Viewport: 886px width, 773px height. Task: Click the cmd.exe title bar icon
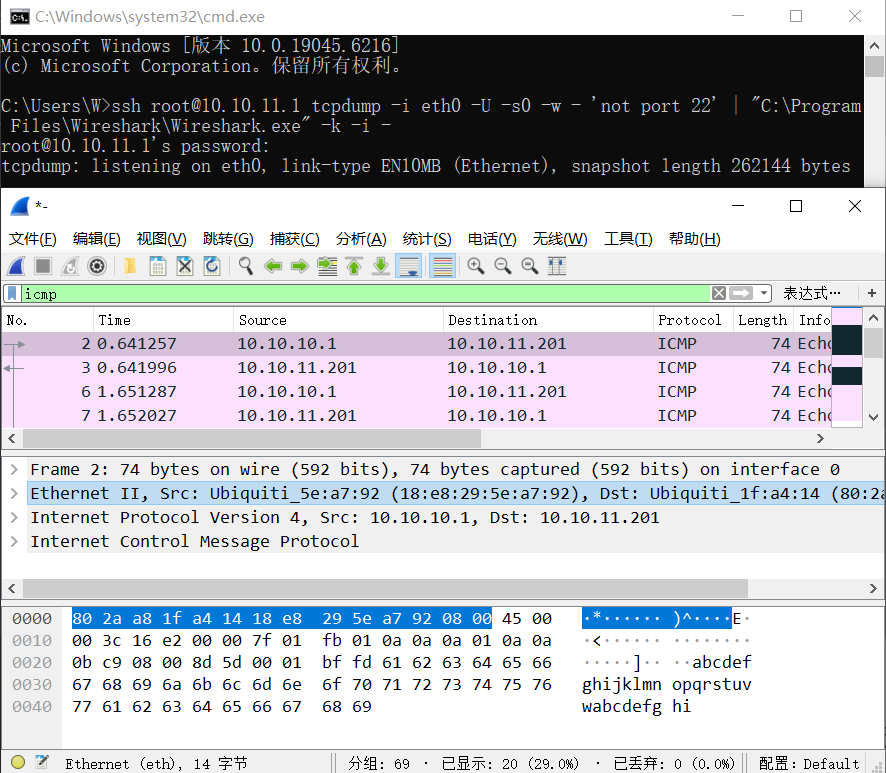[20, 16]
